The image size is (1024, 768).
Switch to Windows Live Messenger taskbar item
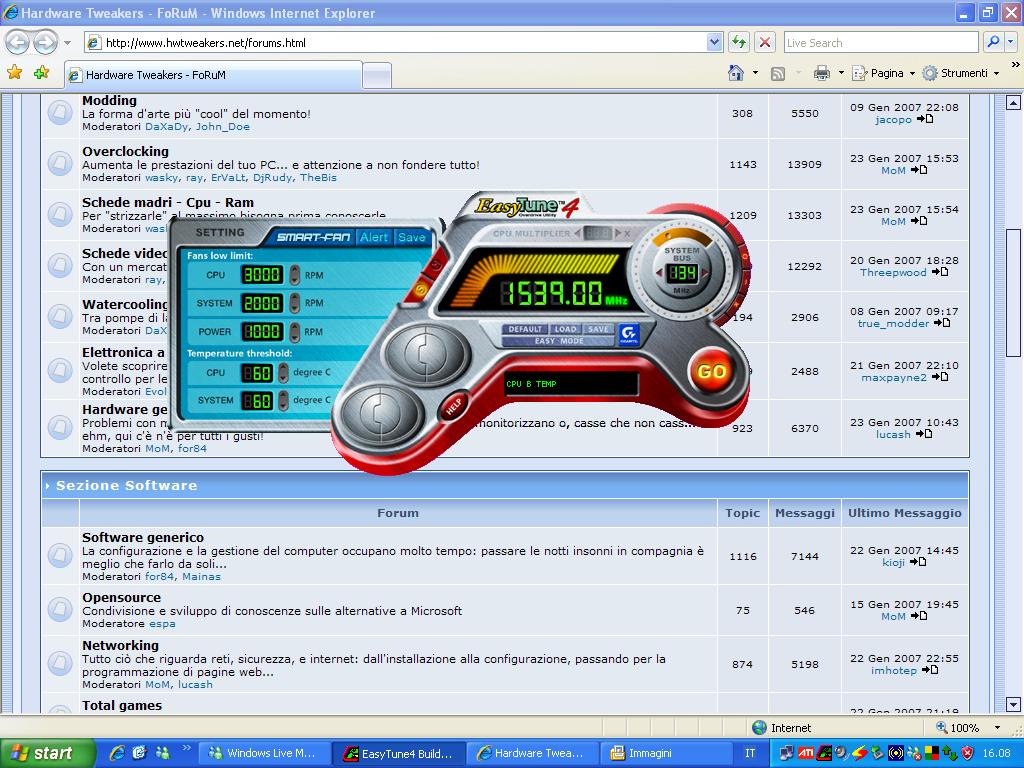[264, 753]
